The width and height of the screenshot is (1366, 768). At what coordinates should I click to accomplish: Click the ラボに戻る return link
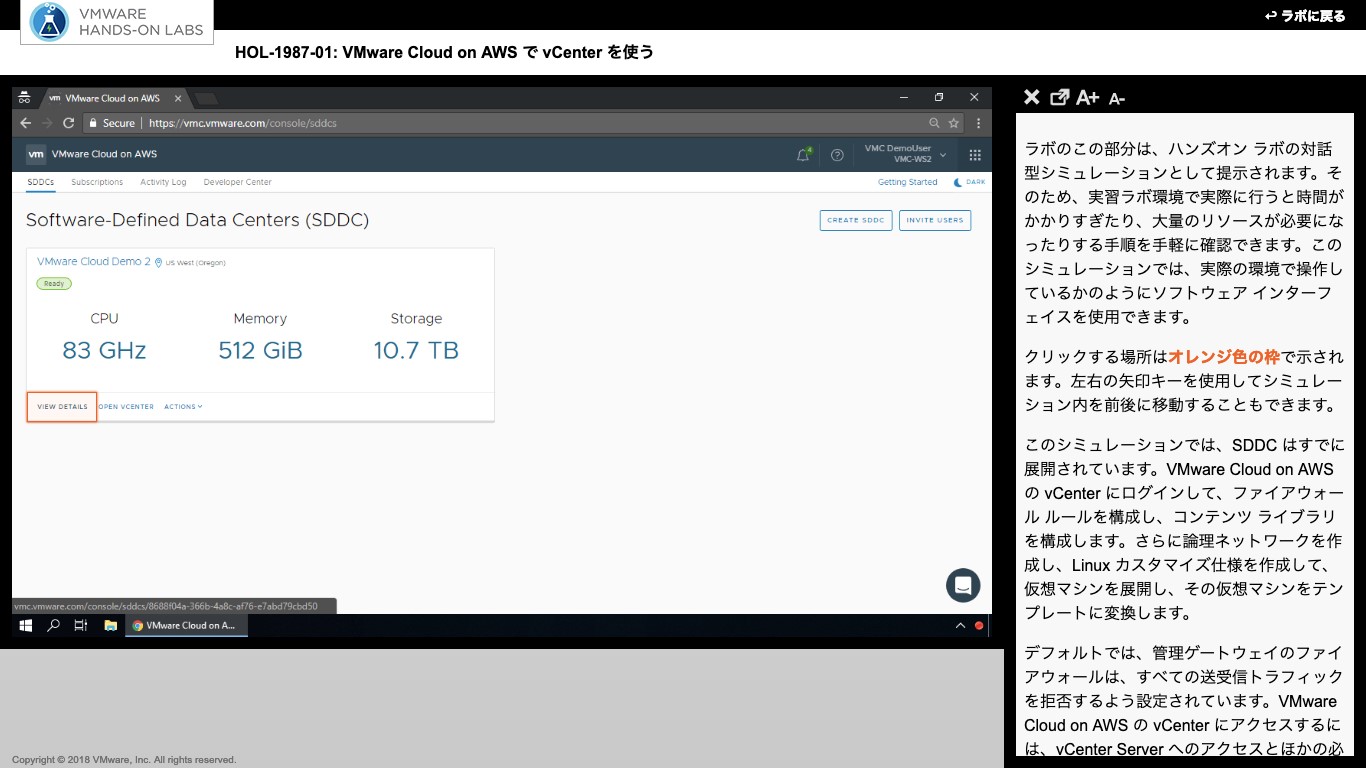pyautogui.click(x=1305, y=15)
